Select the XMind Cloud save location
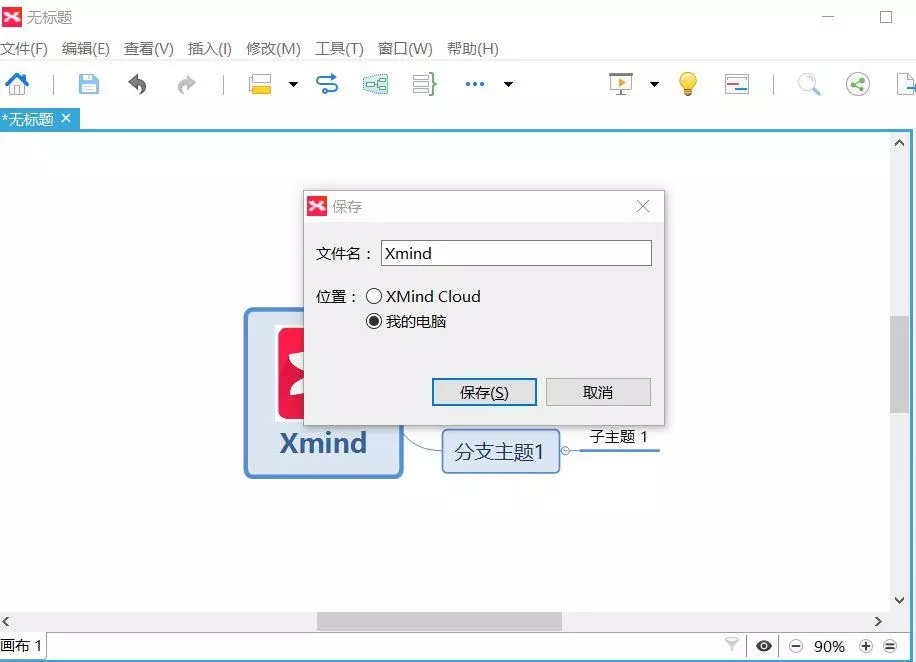The height and width of the screenshot is (662, 916). 374,296
